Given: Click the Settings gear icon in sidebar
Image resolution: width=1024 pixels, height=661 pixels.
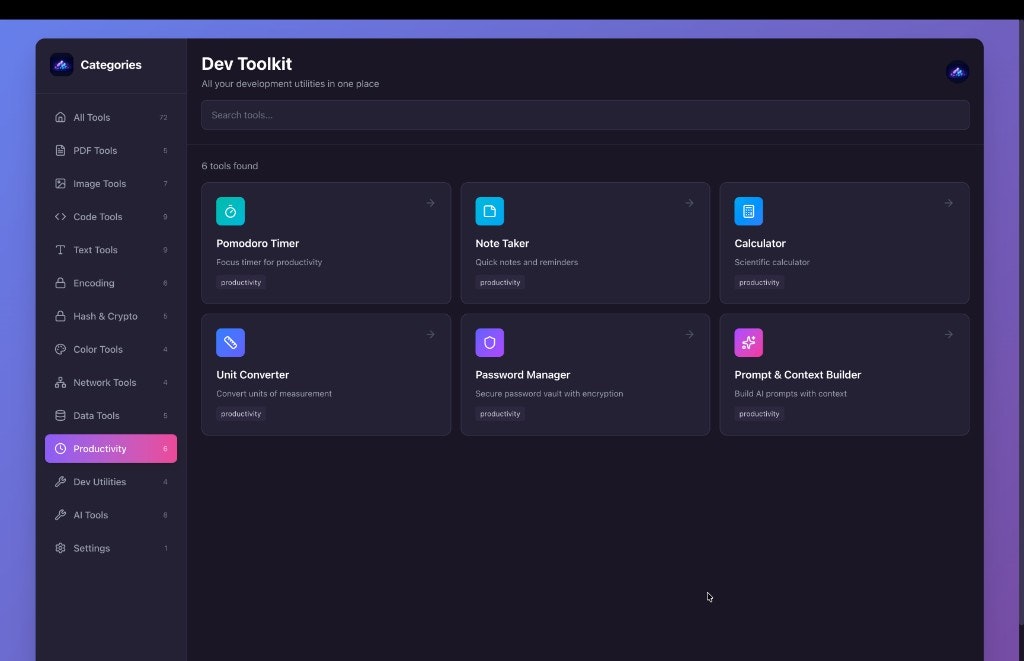Looking at the screenshot, I should [x=61, y=548].
